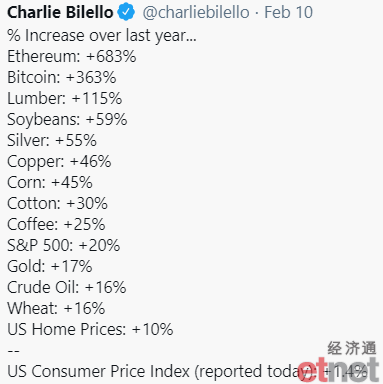Click the Silver: +55% line
The height and width of the screenshot is (384, 383).
tap(52, 140)
